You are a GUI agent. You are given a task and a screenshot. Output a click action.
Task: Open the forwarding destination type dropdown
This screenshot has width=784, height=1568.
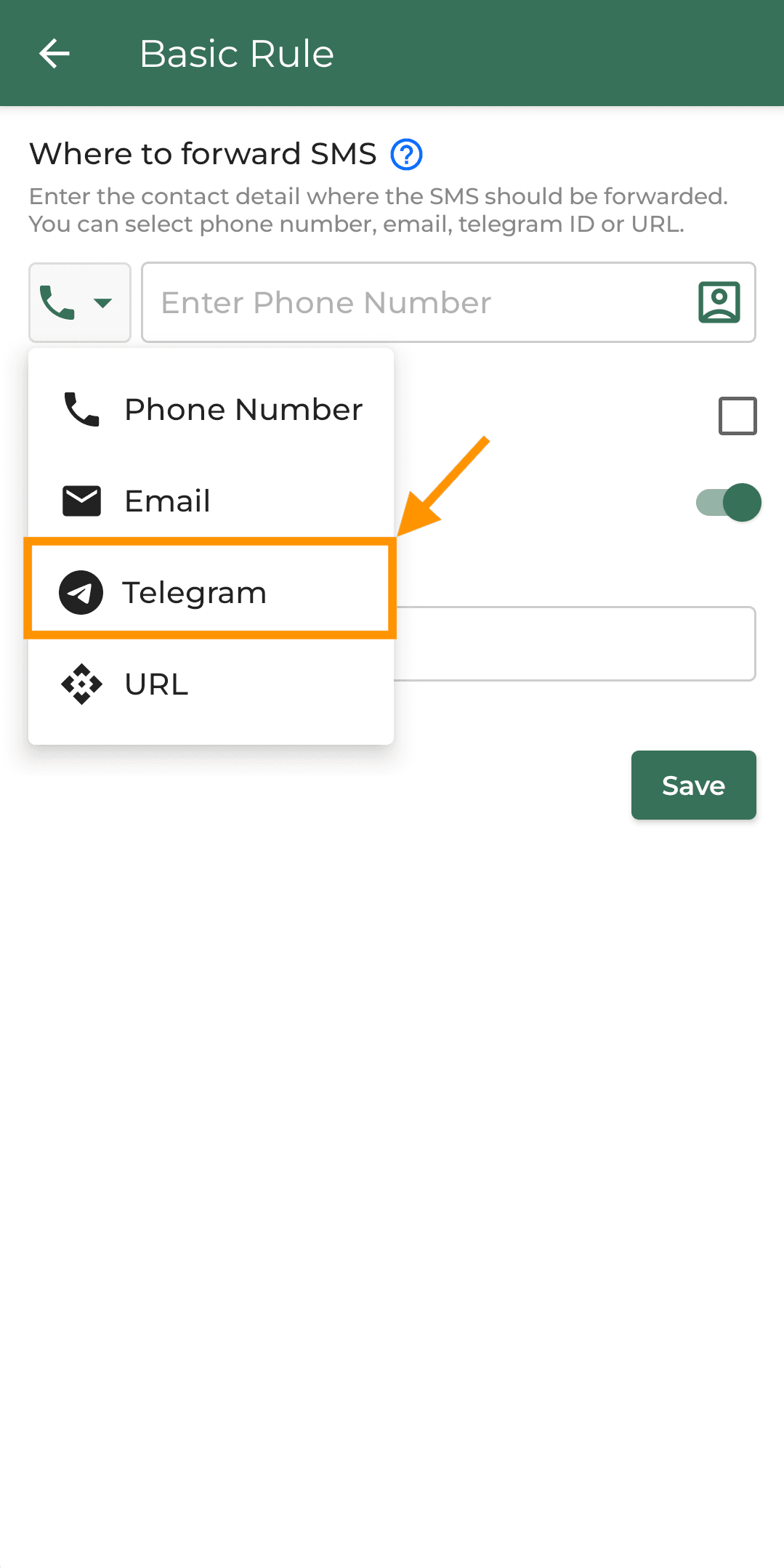click(79, 302)
